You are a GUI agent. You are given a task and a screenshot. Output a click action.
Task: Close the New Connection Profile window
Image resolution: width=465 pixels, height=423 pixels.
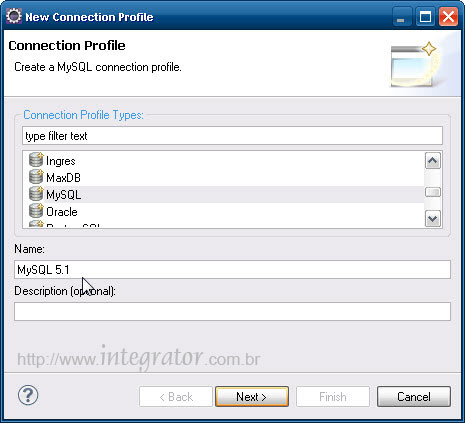pos(448,17)
